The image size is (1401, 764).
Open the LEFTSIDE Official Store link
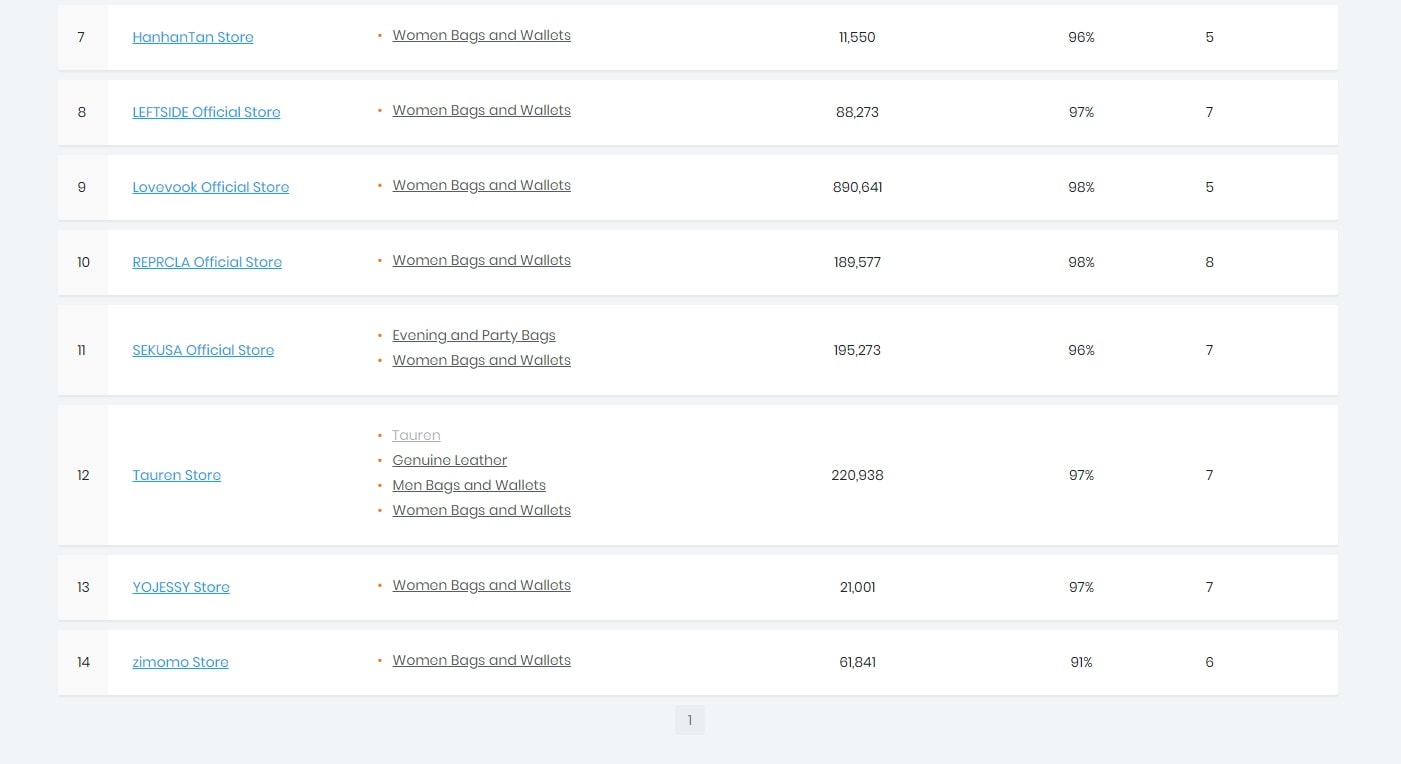pos(206,112)
